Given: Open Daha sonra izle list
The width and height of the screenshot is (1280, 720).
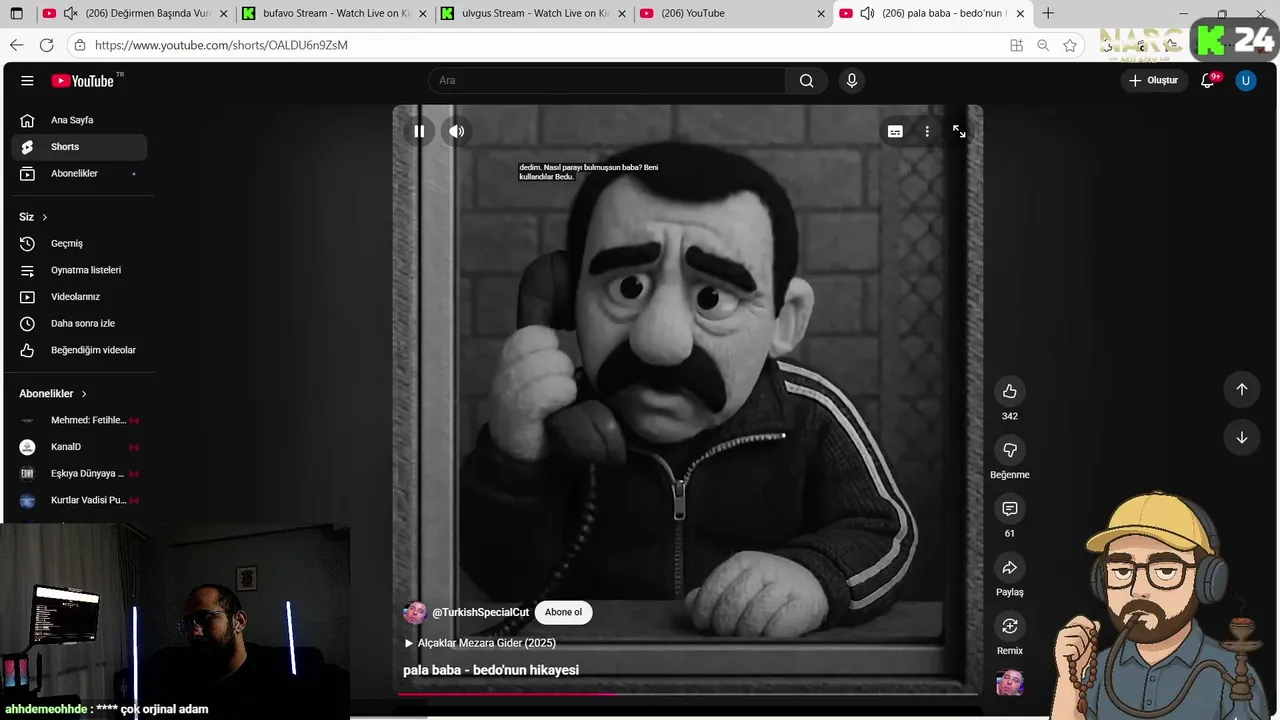Looking at the screenshot, I should click(x=79, y=324).
